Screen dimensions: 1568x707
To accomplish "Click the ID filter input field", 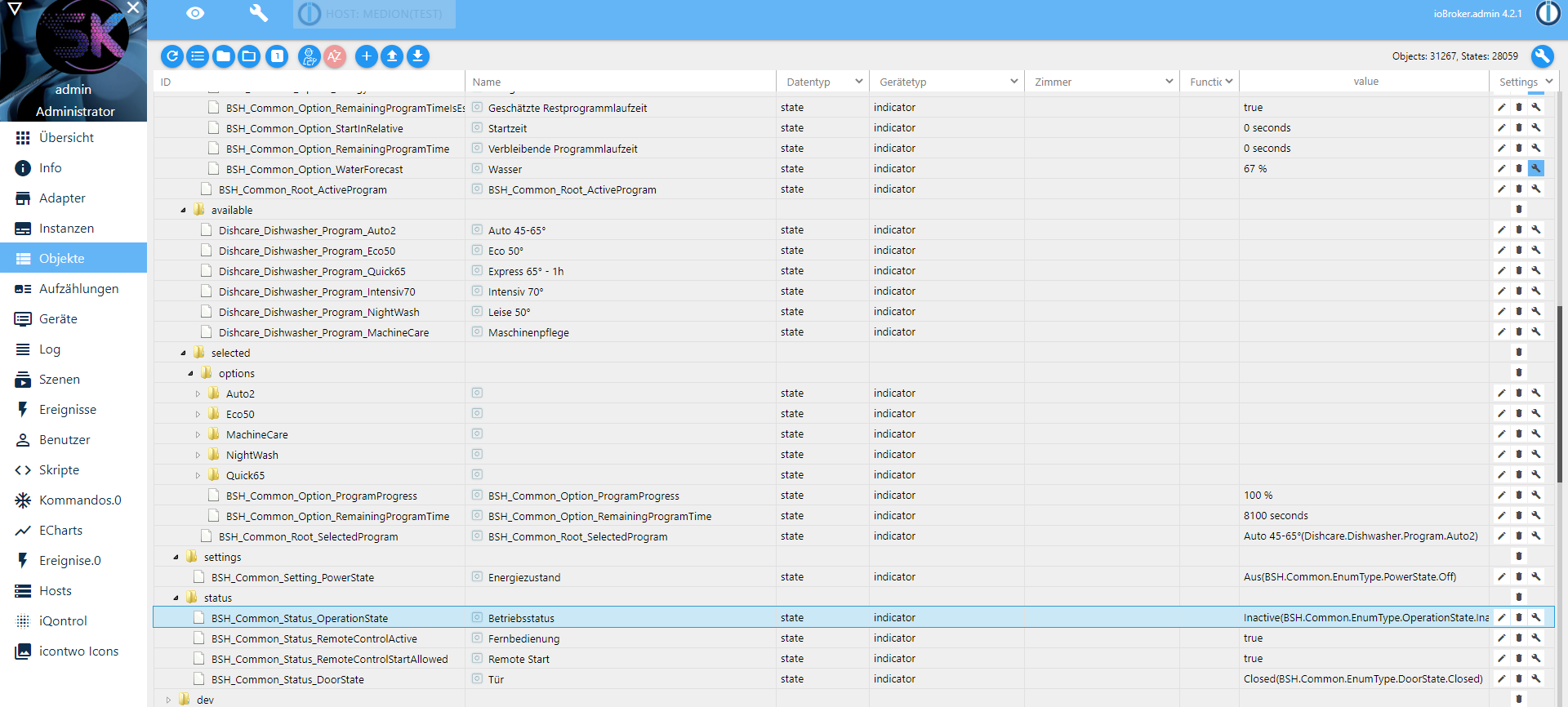I will coord(309,82).
